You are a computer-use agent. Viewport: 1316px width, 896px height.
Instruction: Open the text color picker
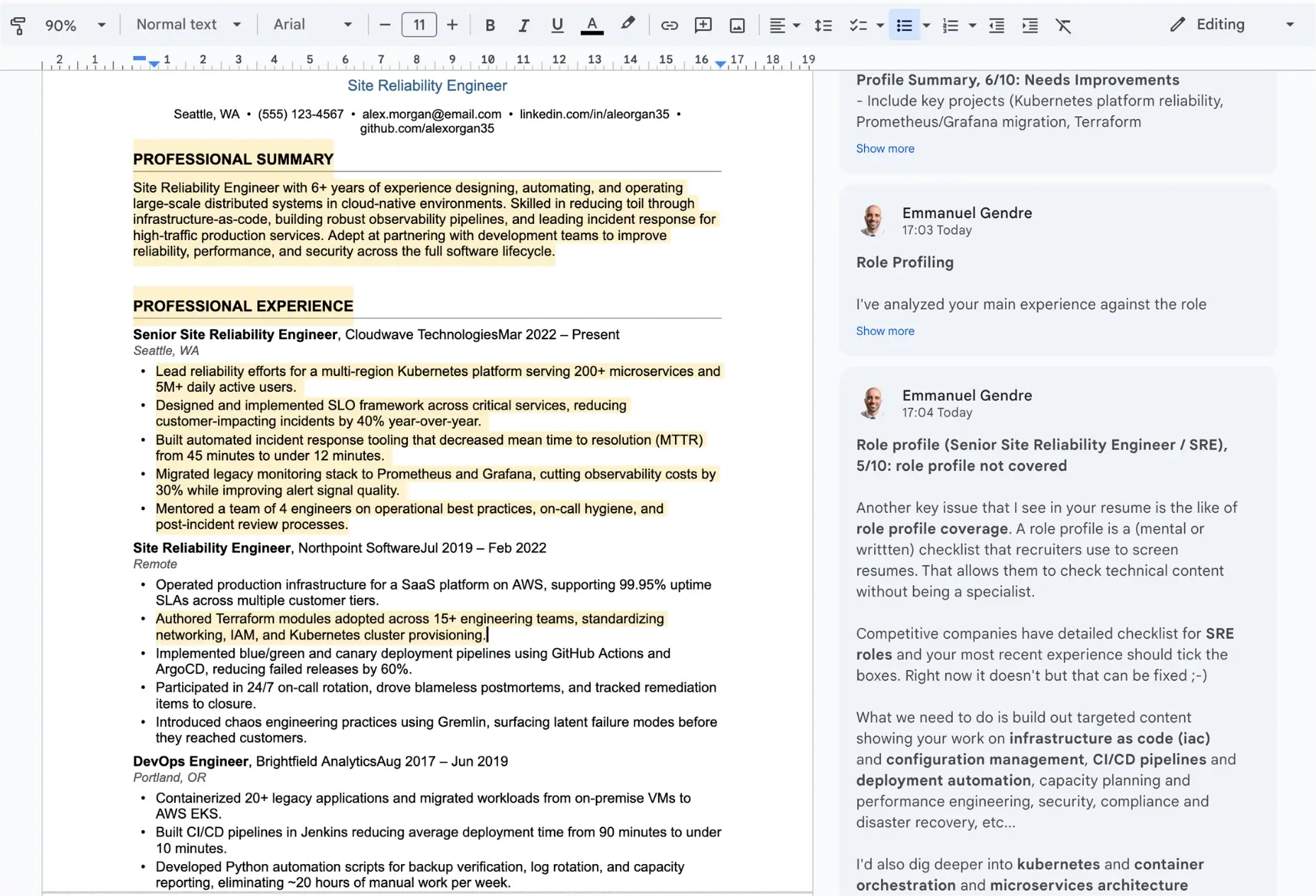592,25
